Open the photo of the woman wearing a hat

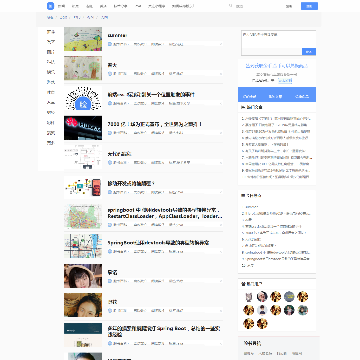coord(83,276)
